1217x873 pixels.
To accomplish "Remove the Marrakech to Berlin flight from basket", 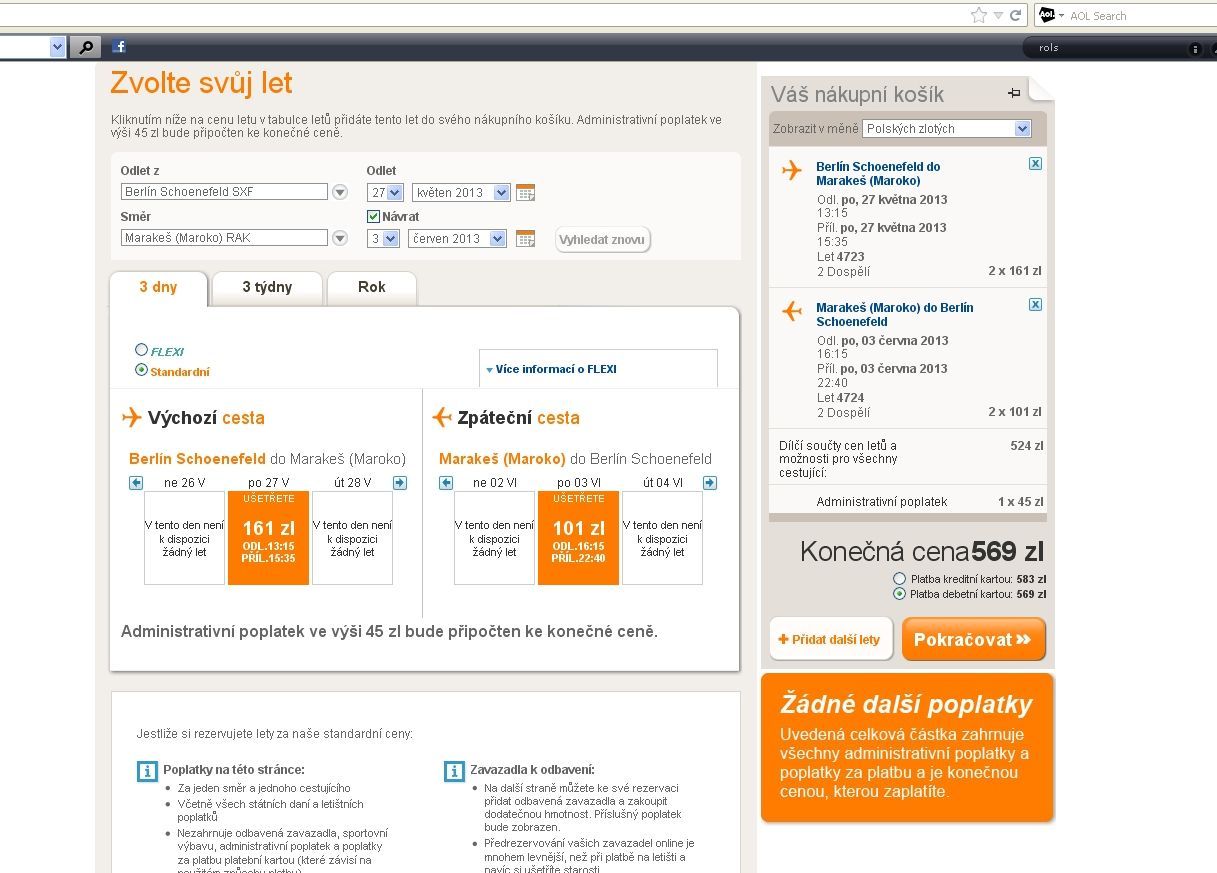I will pos(1035,304).
